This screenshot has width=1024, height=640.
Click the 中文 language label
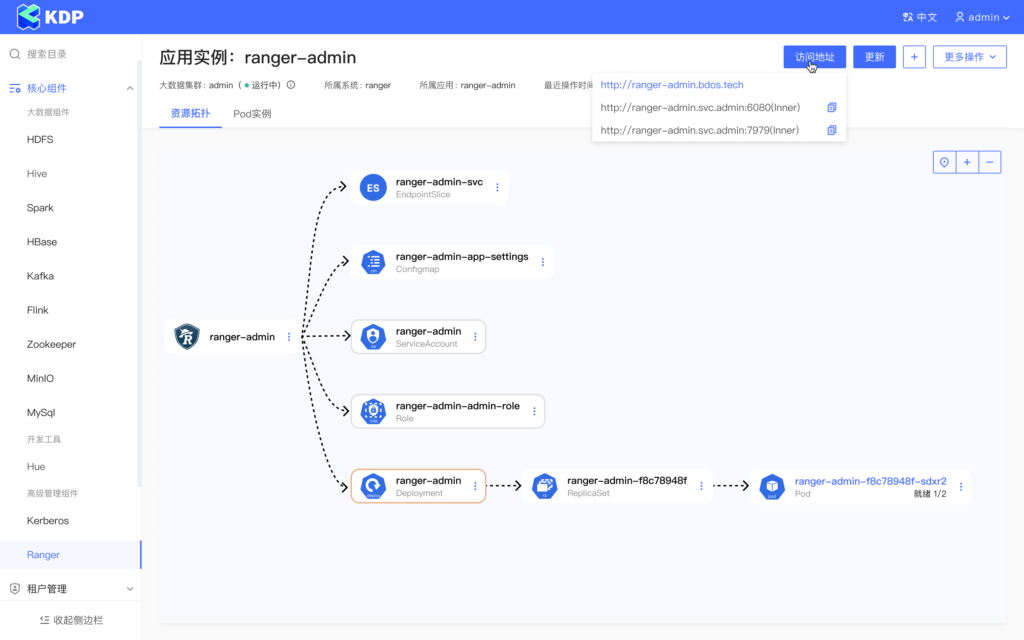[x=927, y=18]
